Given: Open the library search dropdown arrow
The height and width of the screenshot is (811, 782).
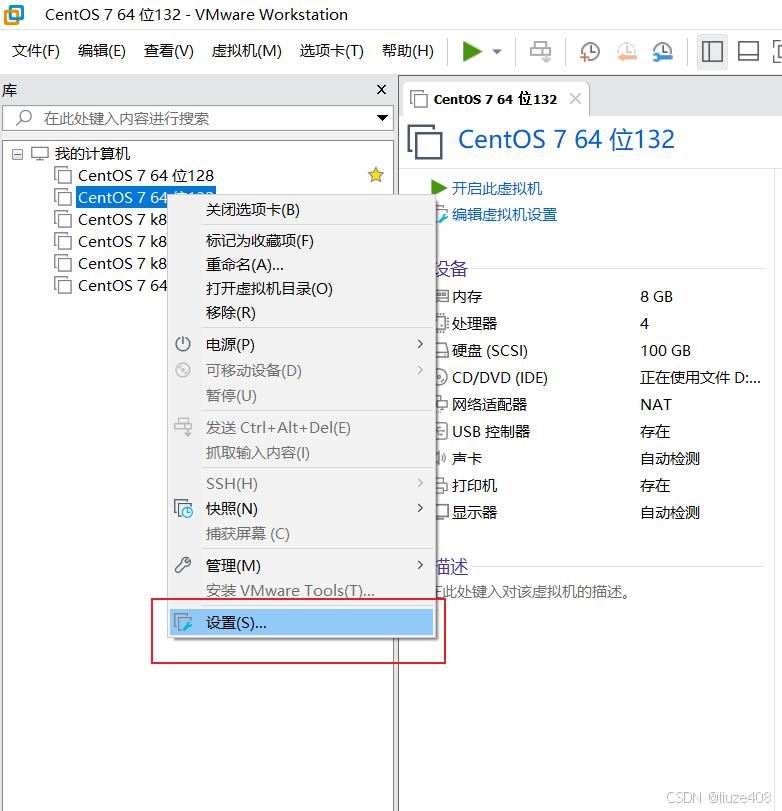Looking at the screenshot, I should [382, 118].
